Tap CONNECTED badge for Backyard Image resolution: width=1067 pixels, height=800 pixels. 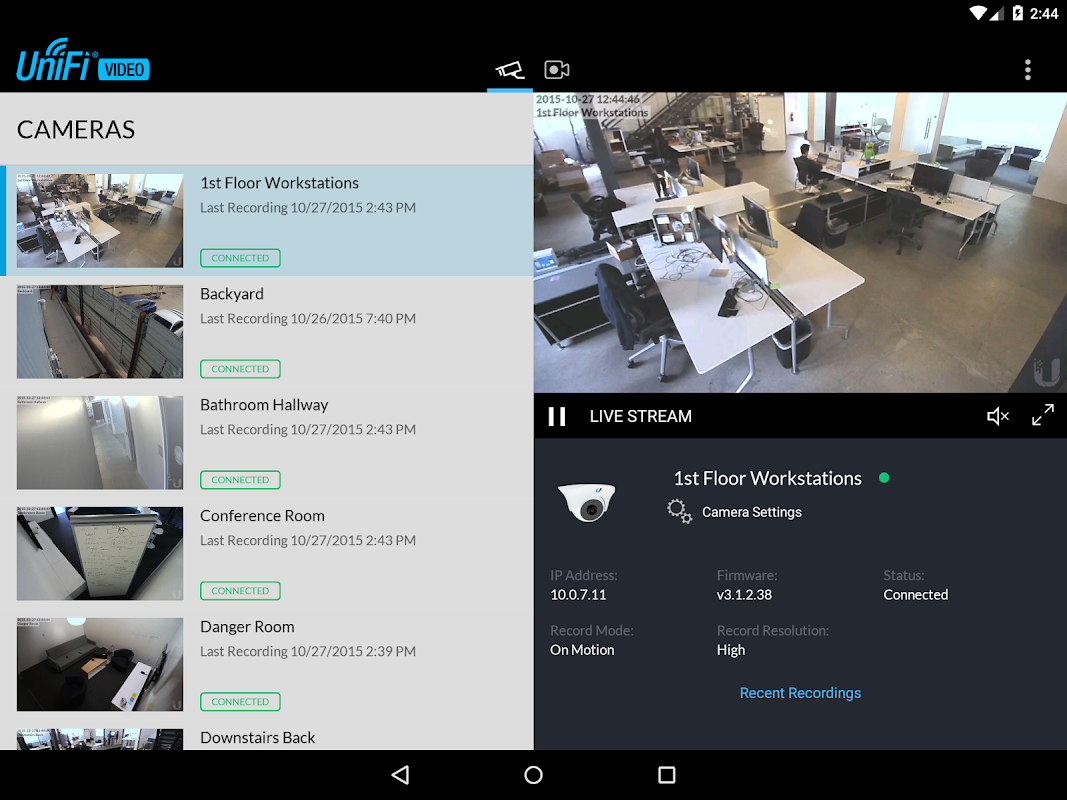pos(240,369)
